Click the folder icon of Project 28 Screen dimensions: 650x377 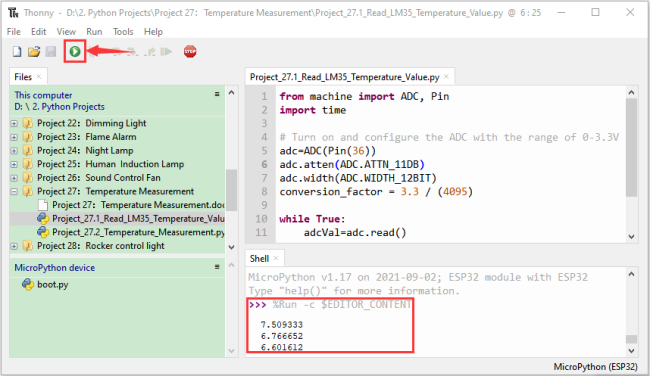pos(28,246)
